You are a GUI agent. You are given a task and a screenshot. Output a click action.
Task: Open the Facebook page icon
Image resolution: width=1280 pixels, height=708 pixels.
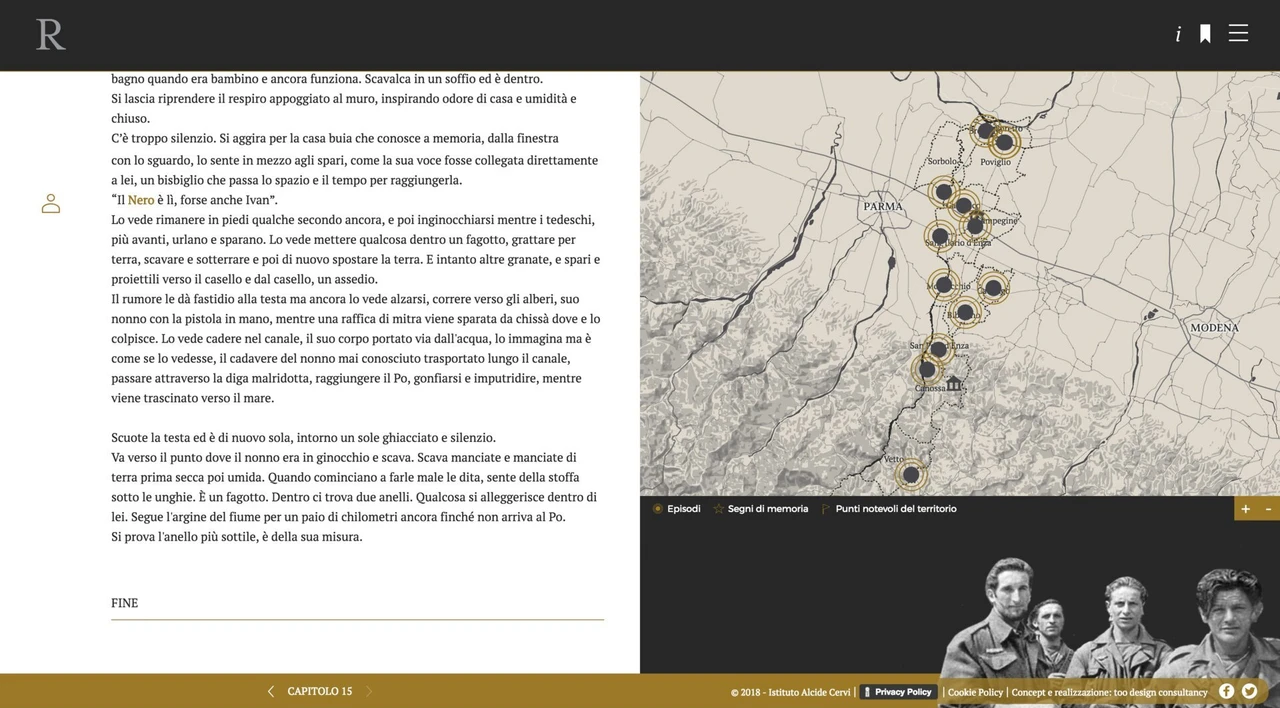point(1227,691)
